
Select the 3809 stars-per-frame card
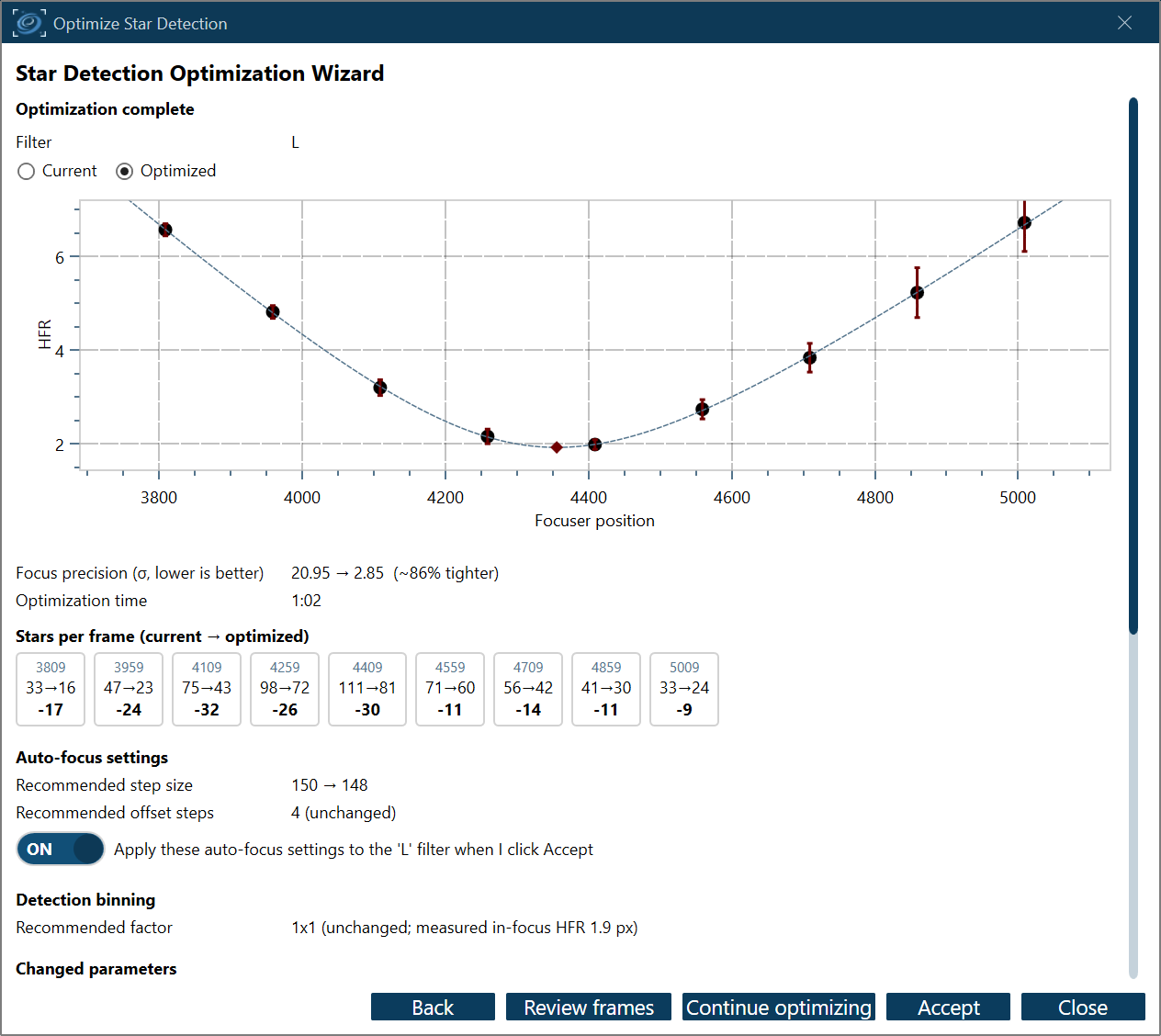click(x=51, y=690)
